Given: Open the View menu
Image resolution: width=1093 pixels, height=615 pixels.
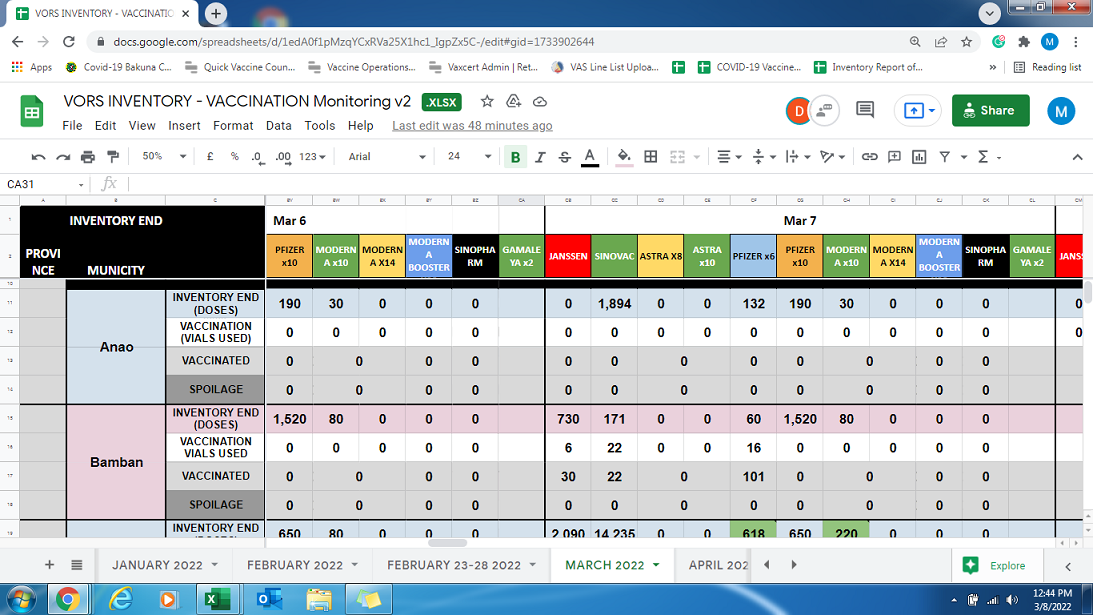Looking at the screenshot, I should tap(142, 126).
